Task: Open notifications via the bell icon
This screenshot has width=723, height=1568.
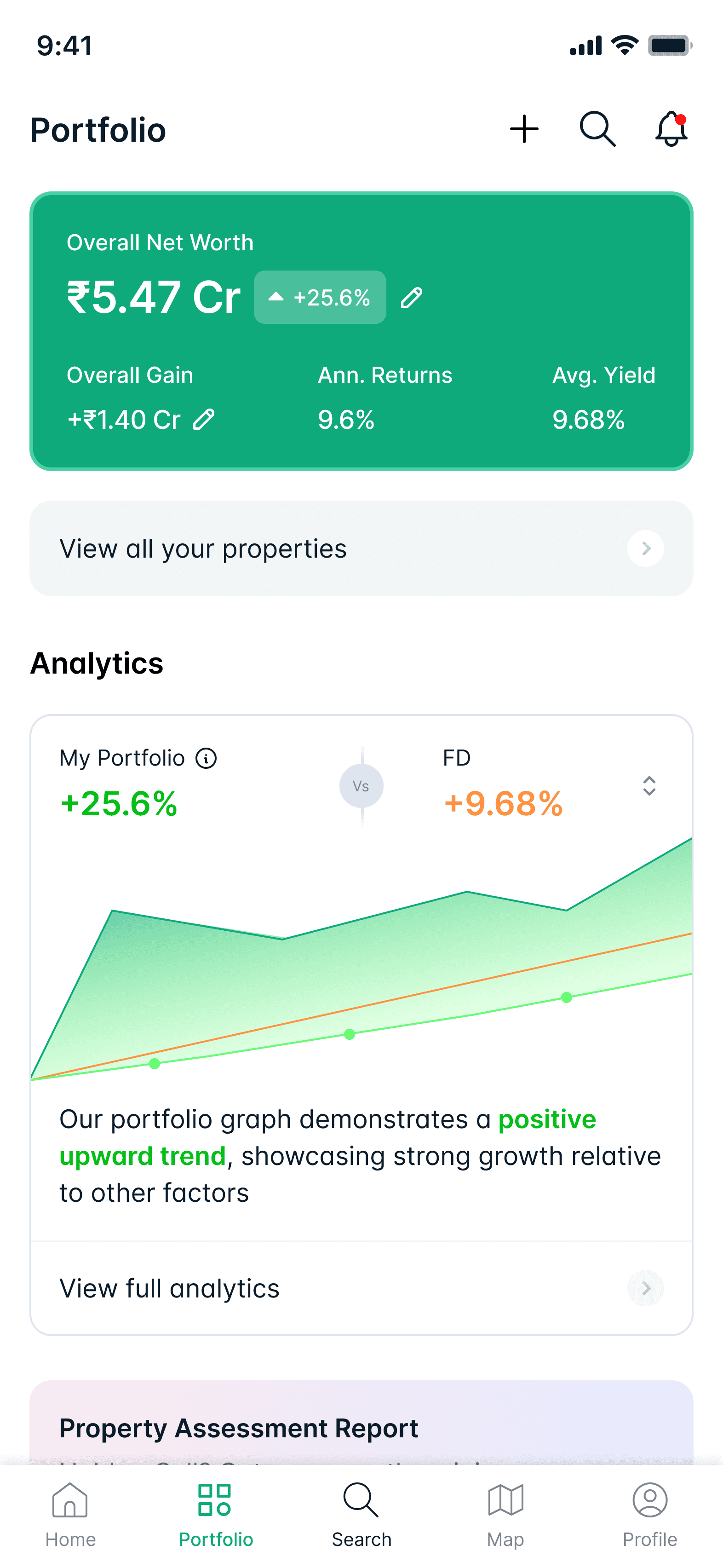Action: 671,129
